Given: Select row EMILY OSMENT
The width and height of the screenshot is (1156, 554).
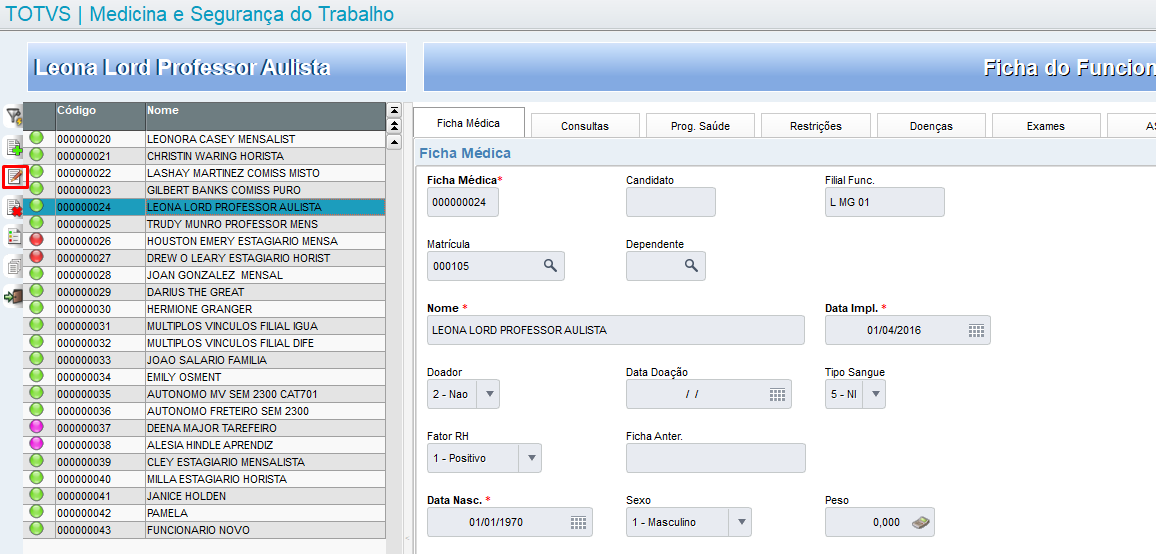Looking at the screenshot, I should click(204, 376).
